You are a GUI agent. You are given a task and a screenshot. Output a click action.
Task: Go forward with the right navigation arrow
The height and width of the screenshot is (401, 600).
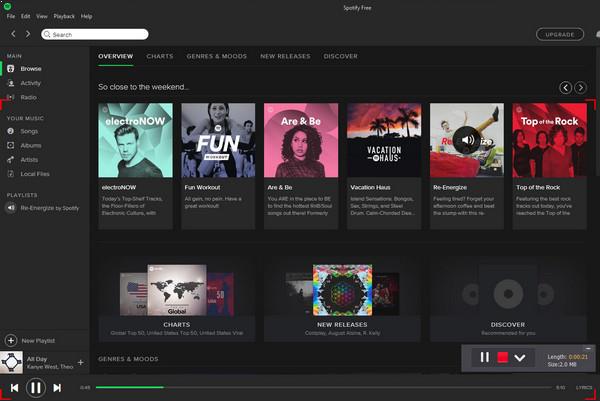(x=28, y=34)
